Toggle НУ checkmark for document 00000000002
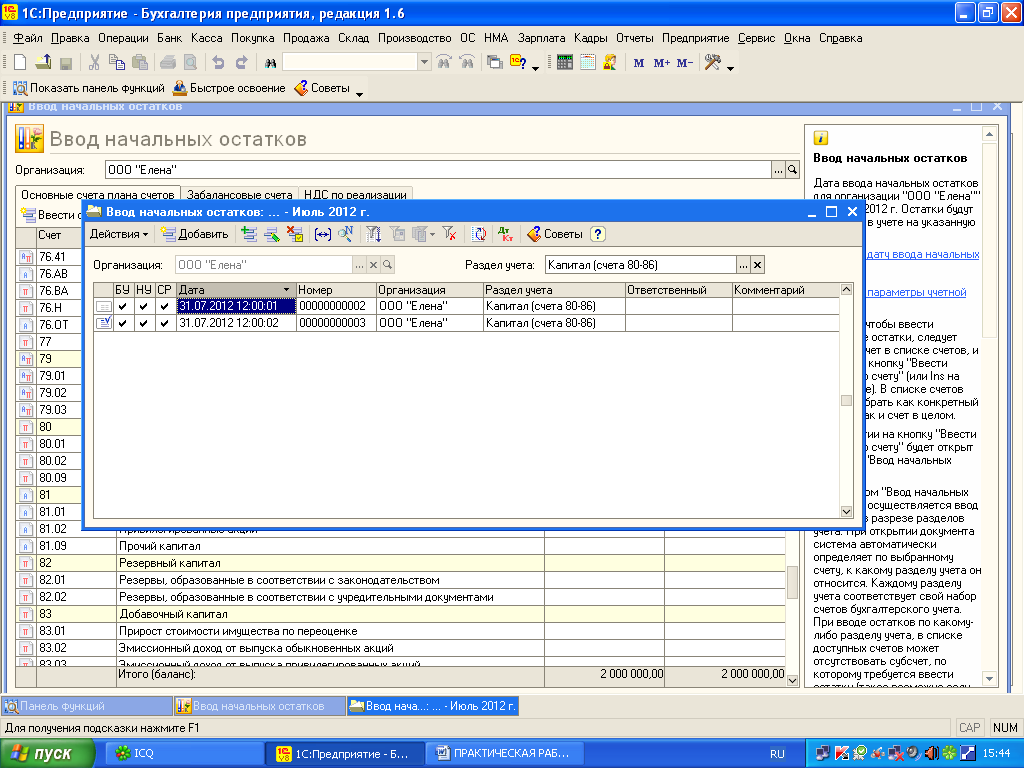 (x=144, y=306)
